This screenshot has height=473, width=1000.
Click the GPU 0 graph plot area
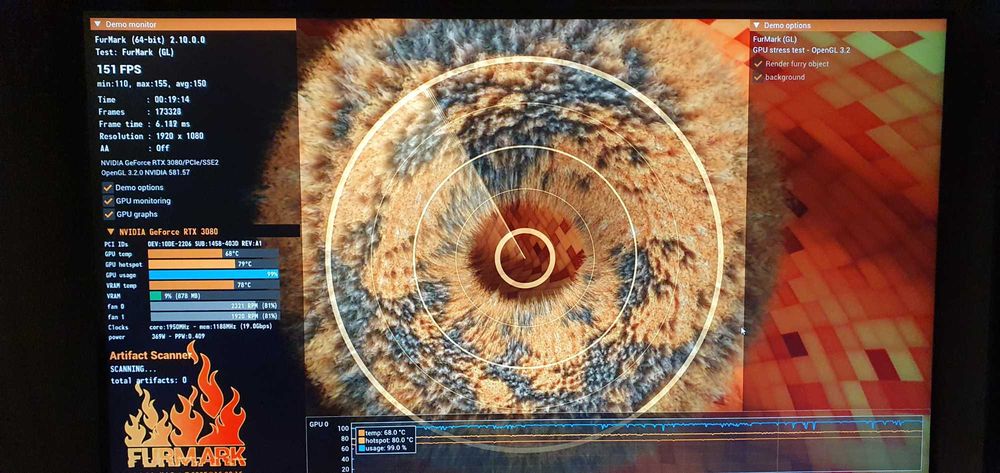click(636, 446)
